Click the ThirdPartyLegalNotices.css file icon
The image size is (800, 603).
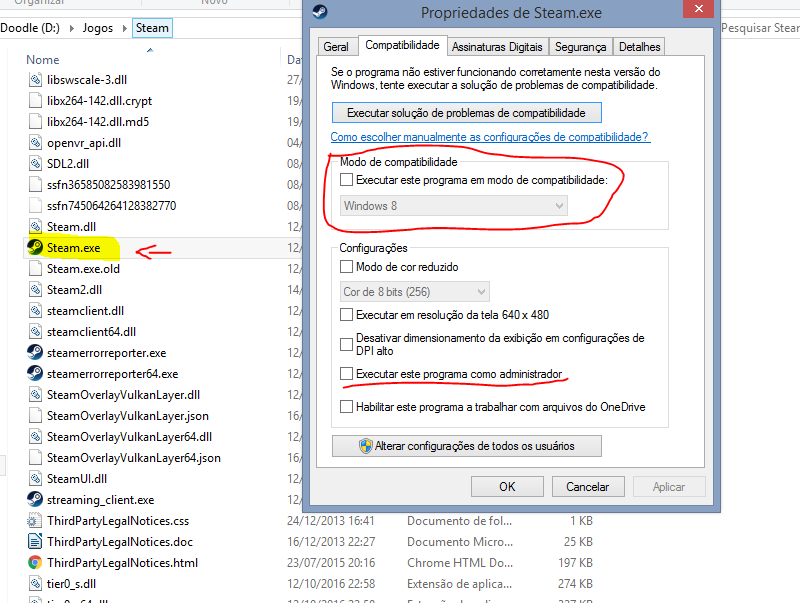pyautogui.click(x=35, y=521)
